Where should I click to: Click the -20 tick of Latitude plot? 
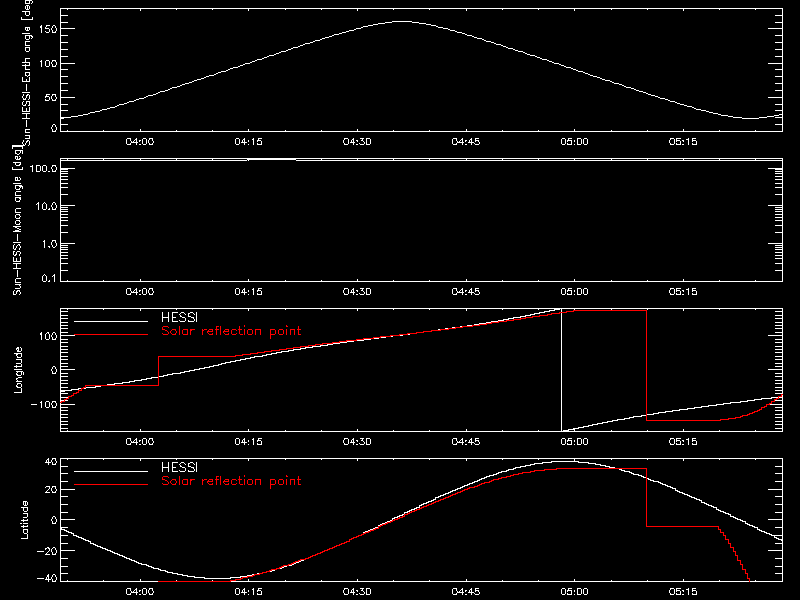click(x=47, y=551)
